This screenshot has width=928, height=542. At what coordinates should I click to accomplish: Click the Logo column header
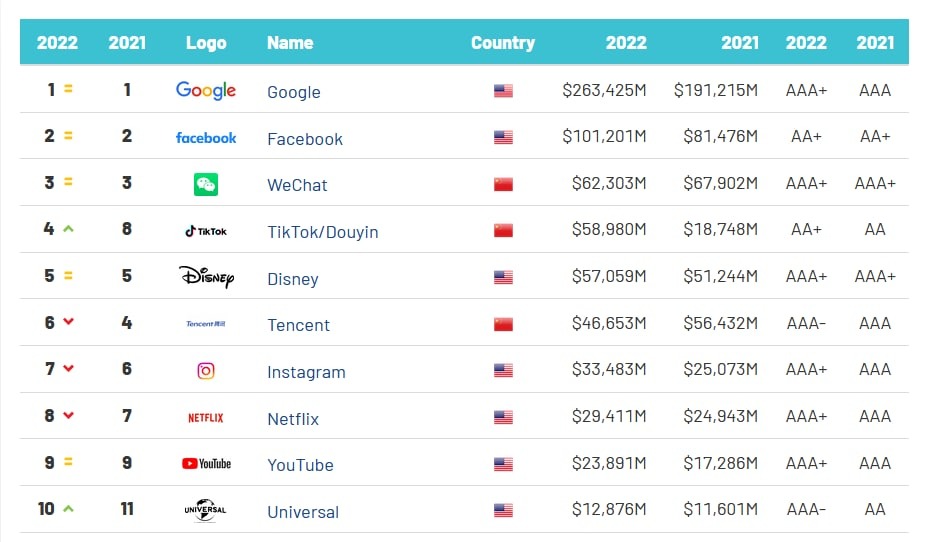(x=206, y=43)
